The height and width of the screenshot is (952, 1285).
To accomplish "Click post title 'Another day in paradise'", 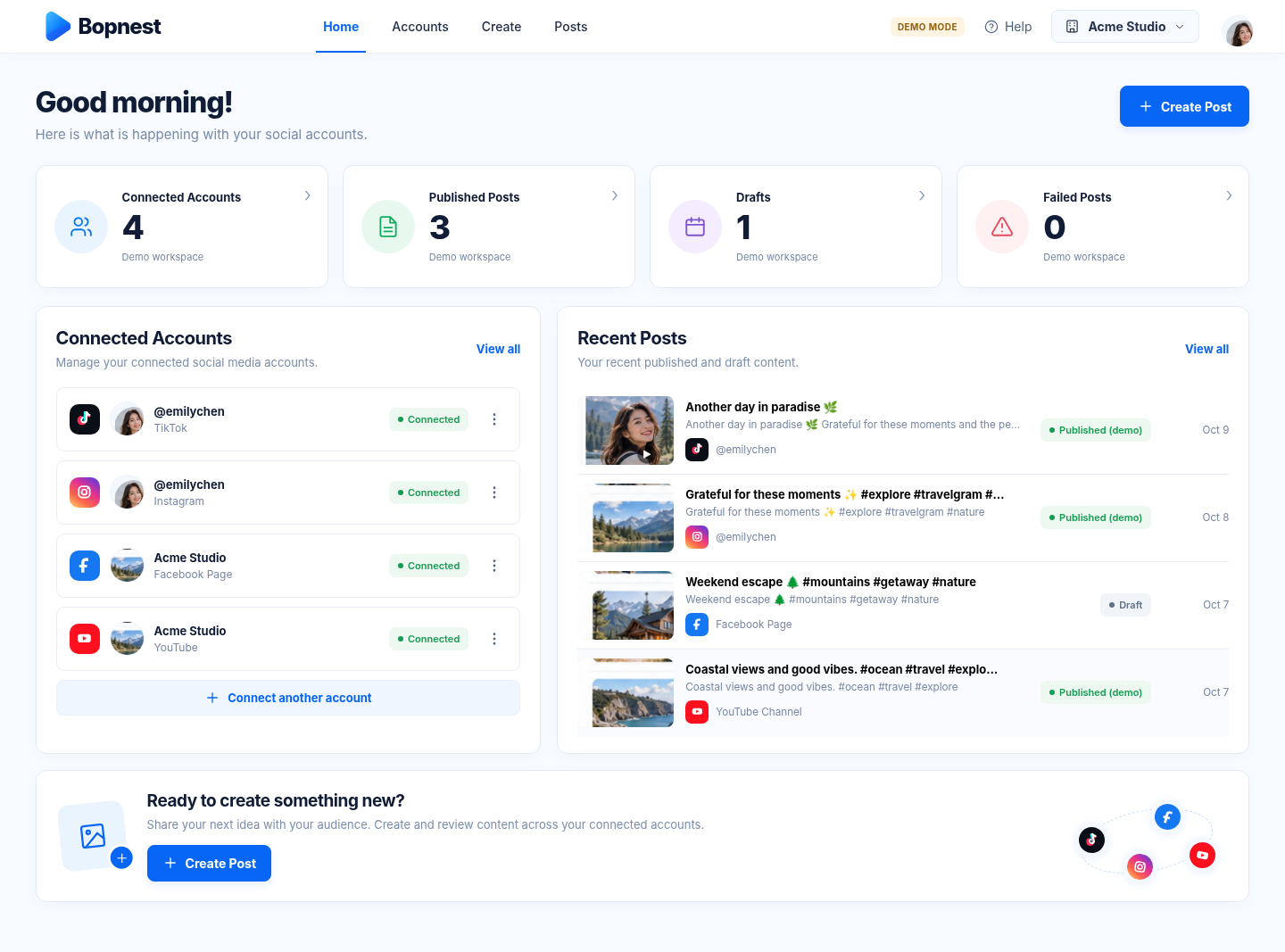I will click(x=762, y=407).
